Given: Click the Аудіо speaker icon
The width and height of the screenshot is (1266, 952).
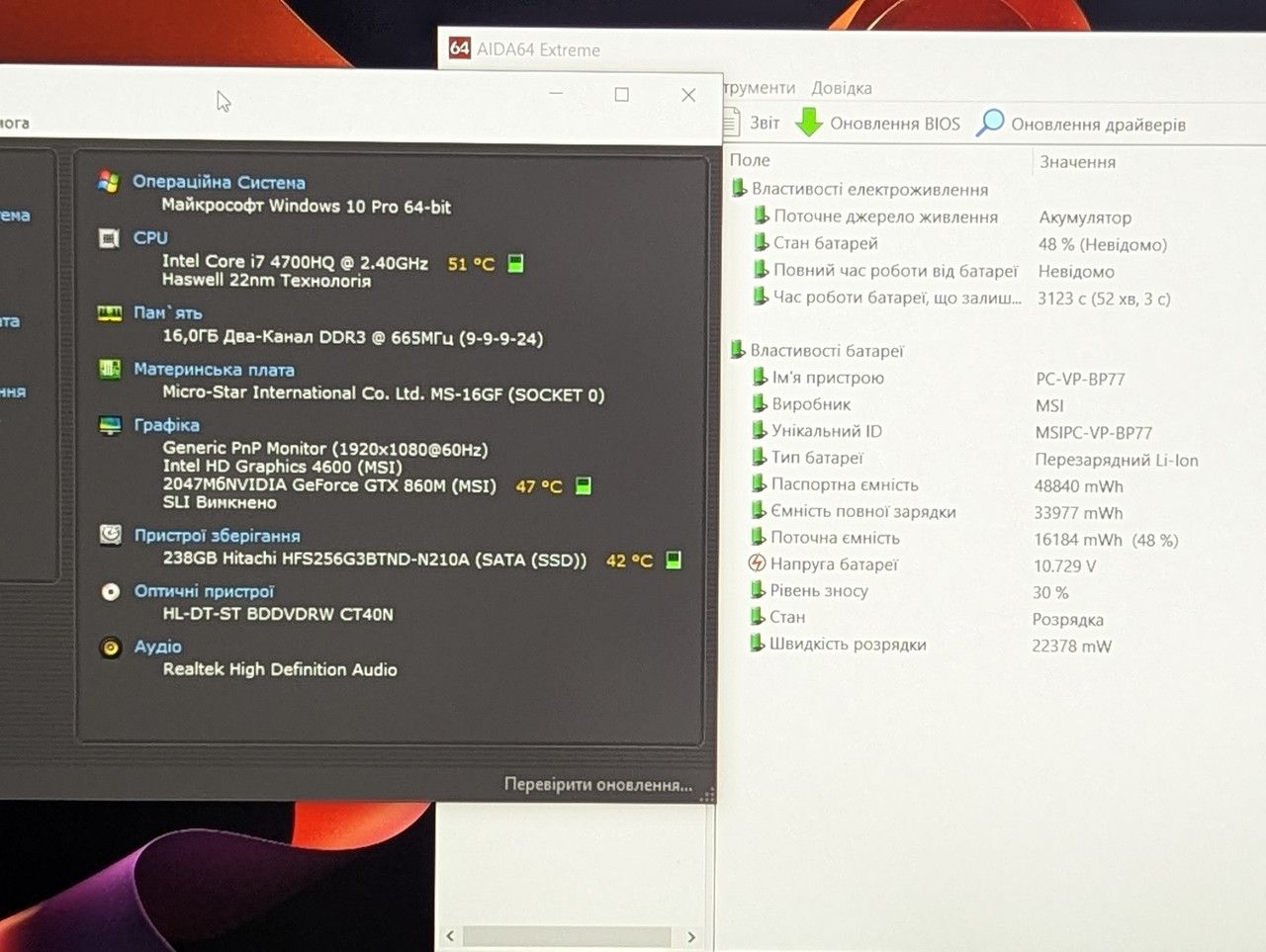Looking at the screenshot, I should click(111, 648).
